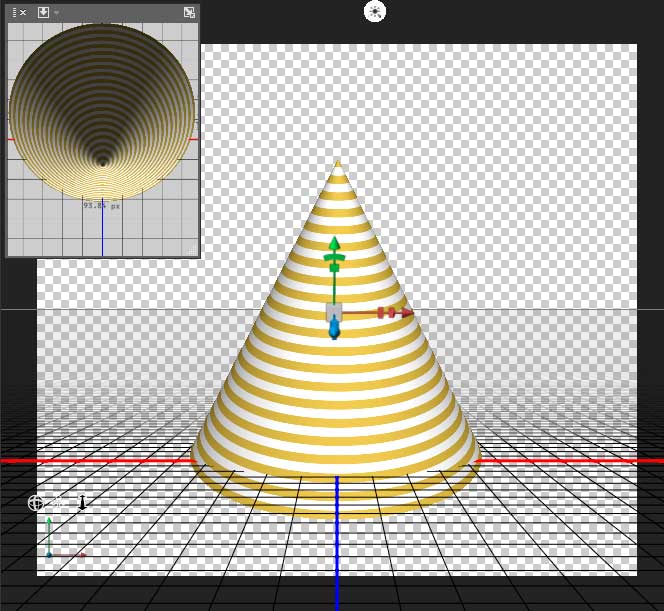Click the red X-axis scale handle
664x611 pixels.
tap(381, 313)
